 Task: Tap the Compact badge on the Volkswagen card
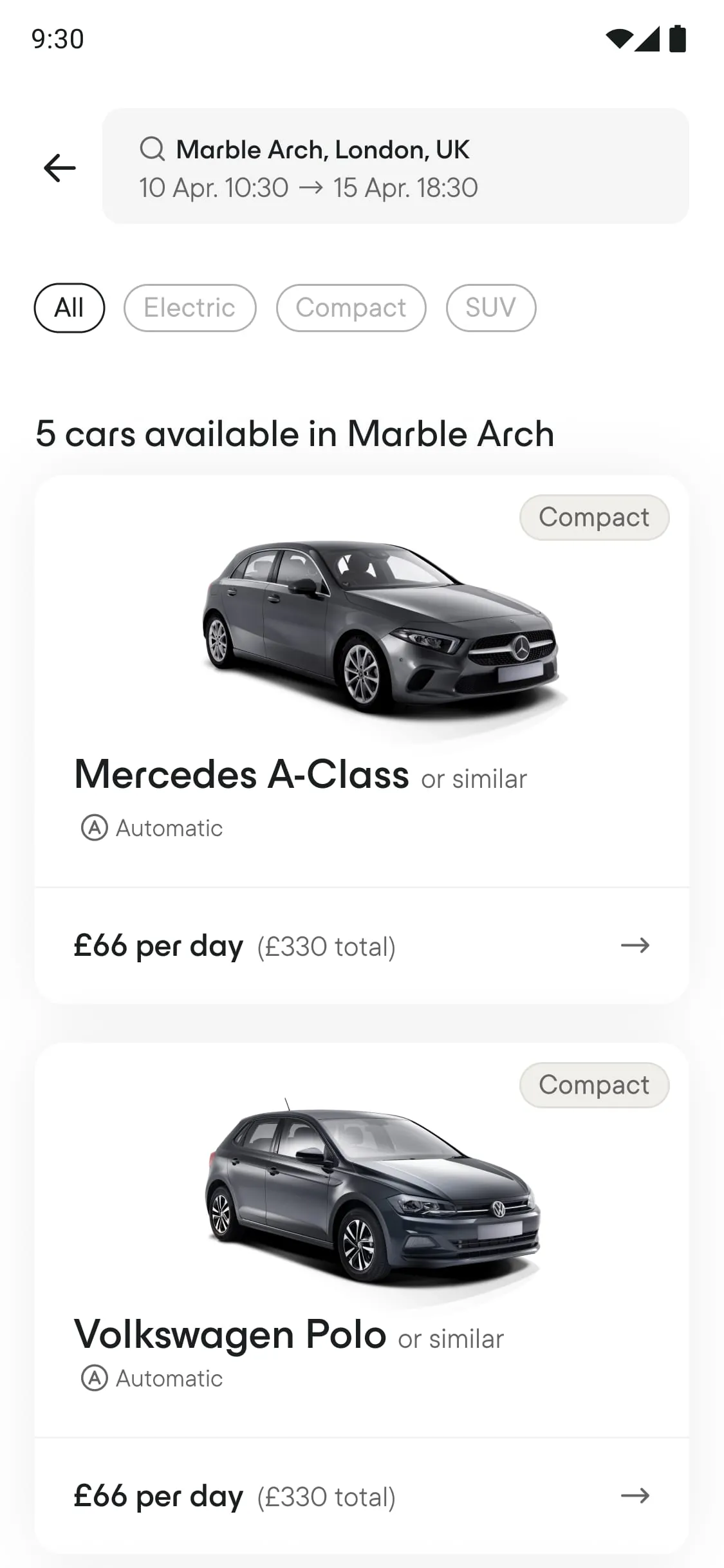(x=594, y=1085)
